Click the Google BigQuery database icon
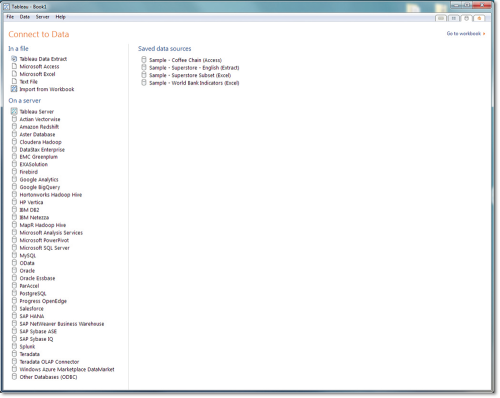Viewport: 500px width, 398px height. (x=14, y=187)
